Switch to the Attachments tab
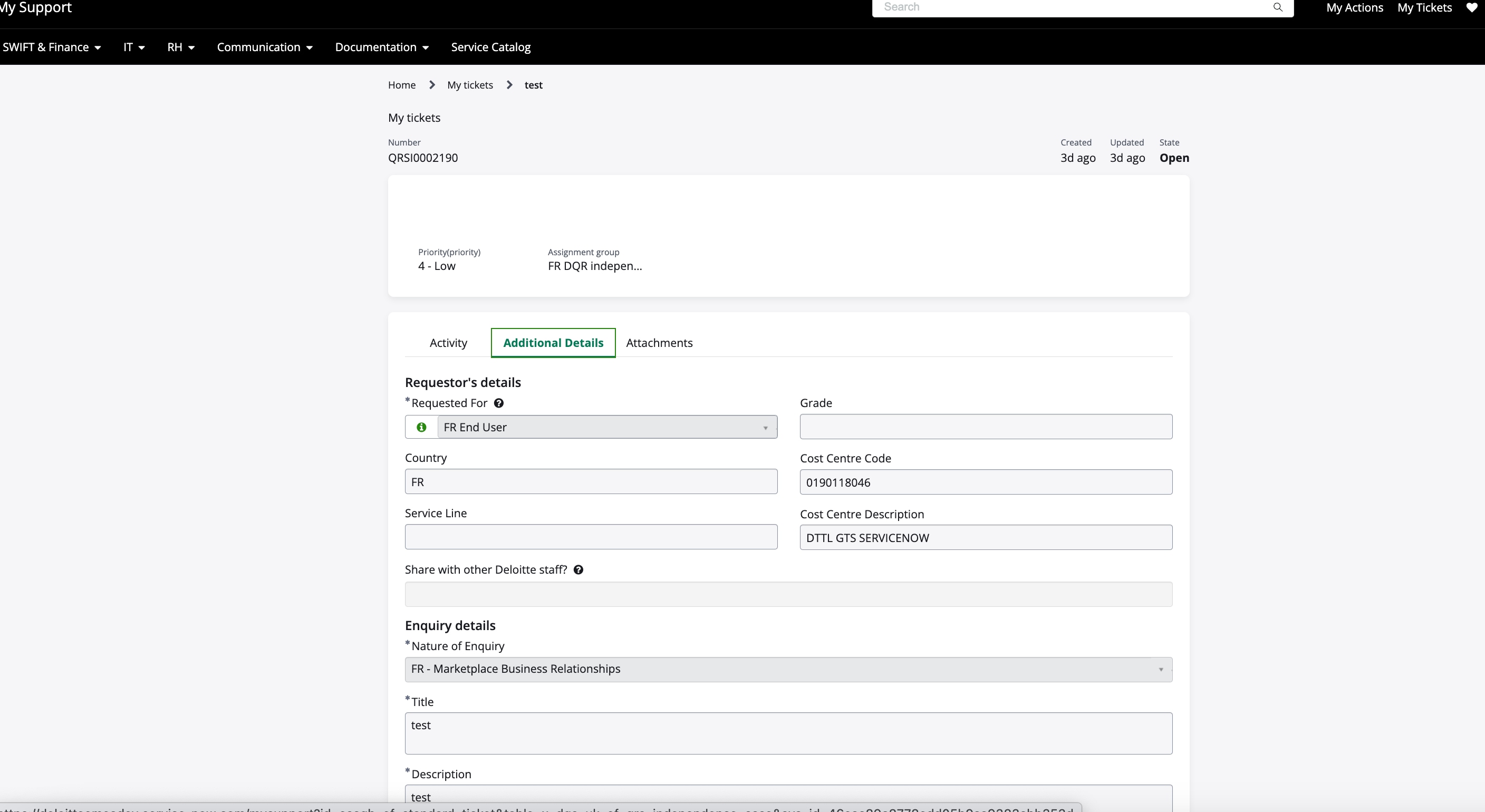The width and height of the screenshot is (1485, 812). click(660, 342)
